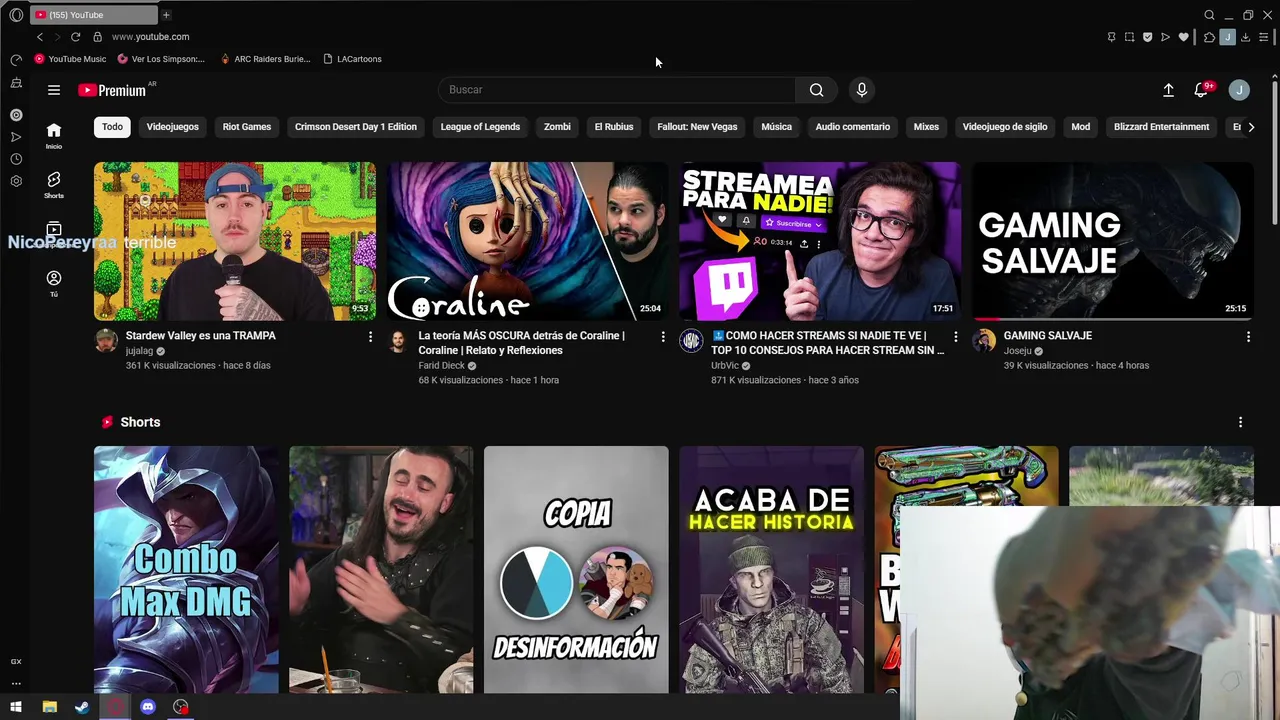Open the YouTube create upload icon
This screenshot has width=1280, height=720.
(1168, 90)
